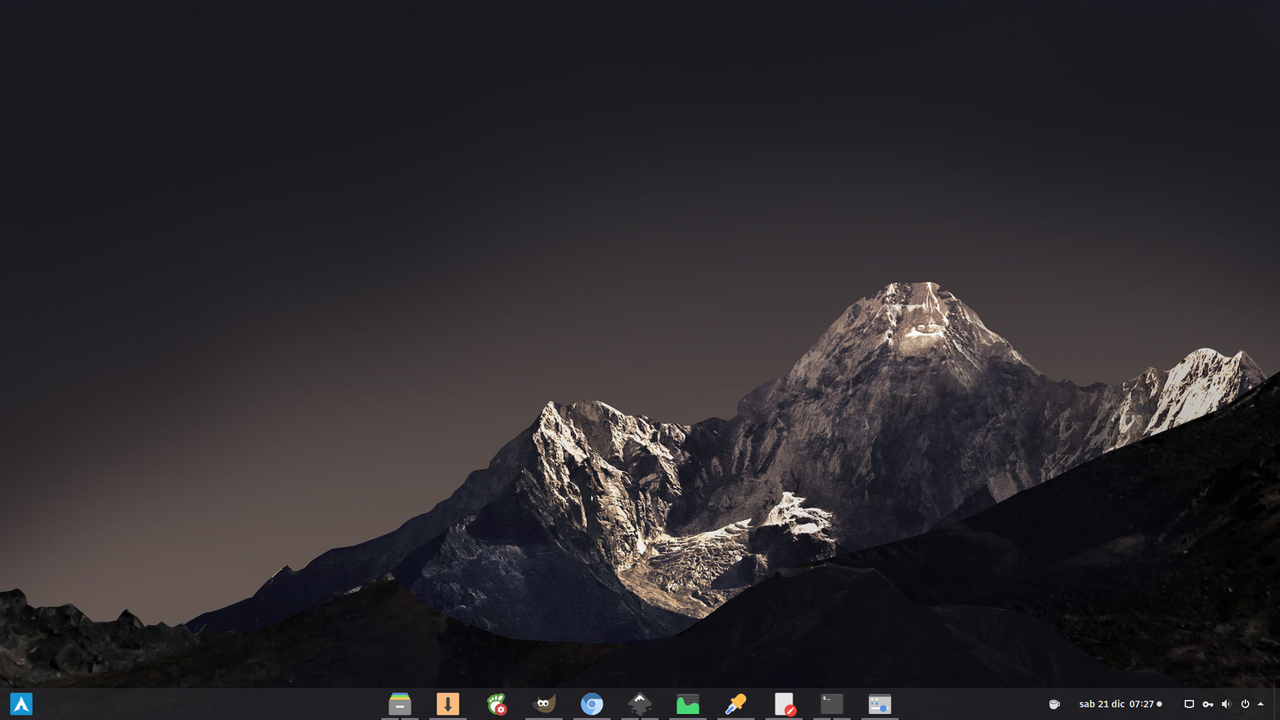Open the volume speaker control

tap(1226, 704)
